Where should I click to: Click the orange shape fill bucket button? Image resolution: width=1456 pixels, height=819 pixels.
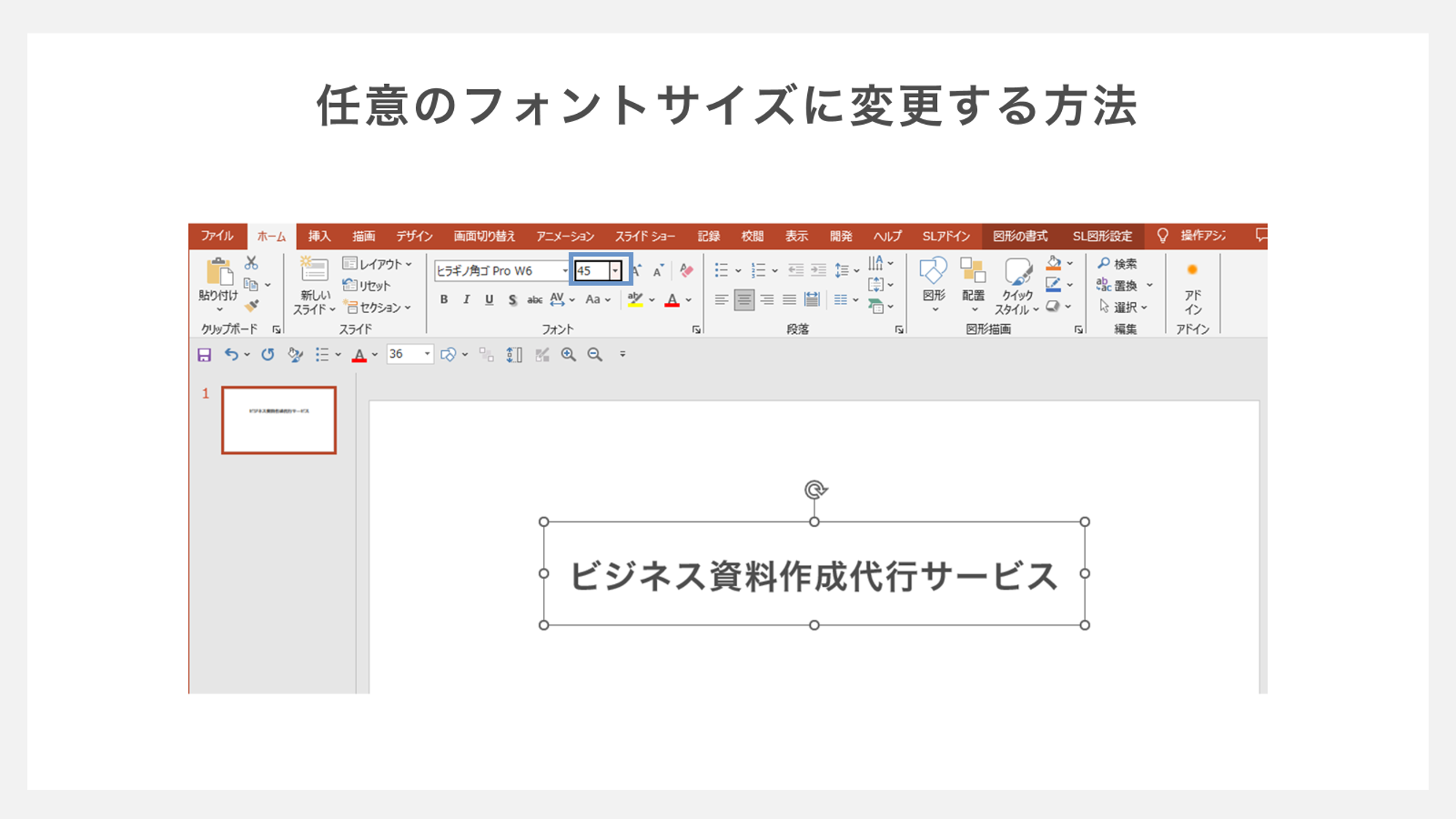coord(1053,263)
